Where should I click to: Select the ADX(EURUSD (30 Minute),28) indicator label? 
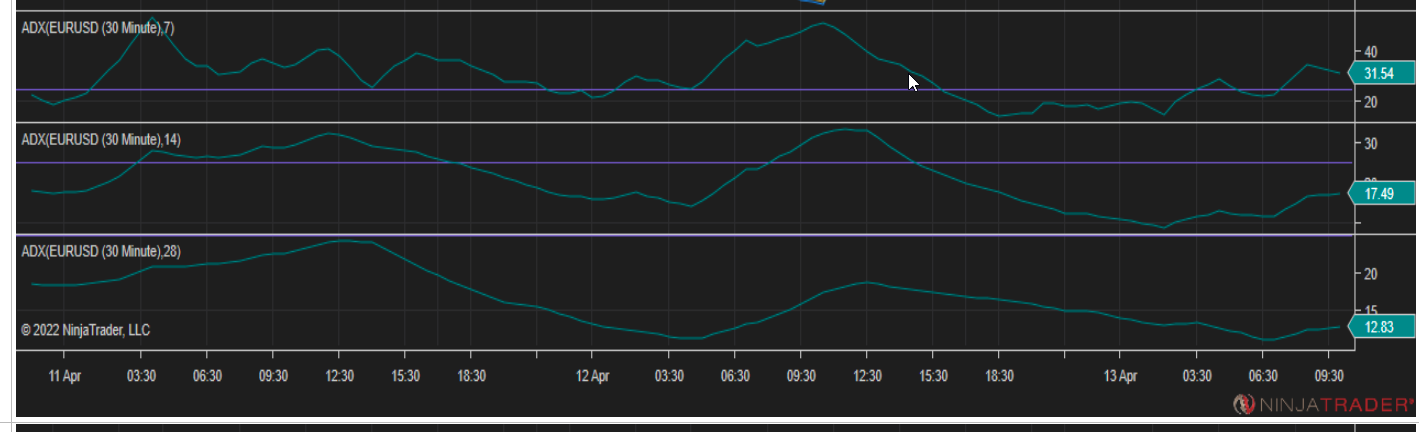pyautogui.click(x=101, y=250)
